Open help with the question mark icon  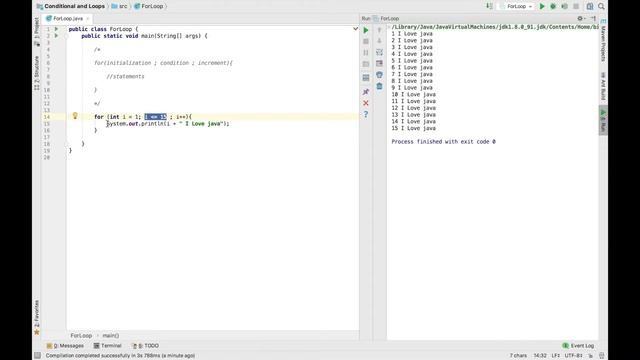pos(366,114)
